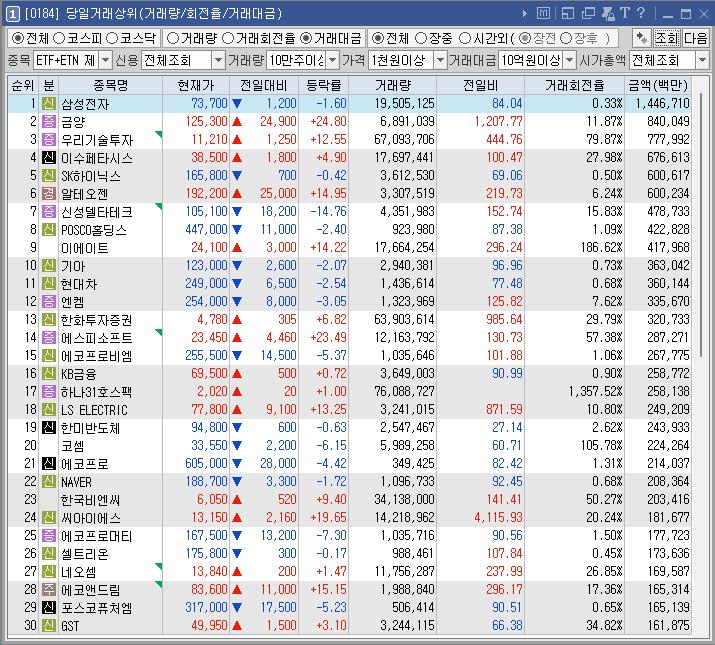Click the badge icon in 에코앤드림 row
Screen dimensions: 715x645
49,589
